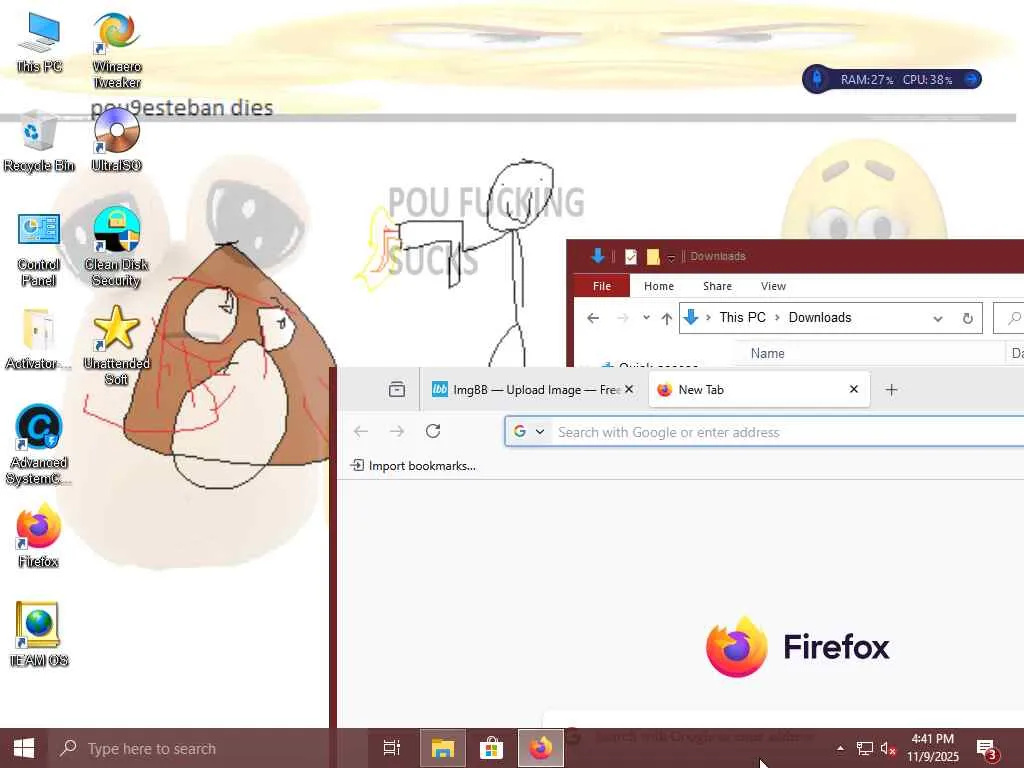Reload the current Firefox page
This screenshot has height=768, width=1024.
pyautogui.click(x=433, y=432)
